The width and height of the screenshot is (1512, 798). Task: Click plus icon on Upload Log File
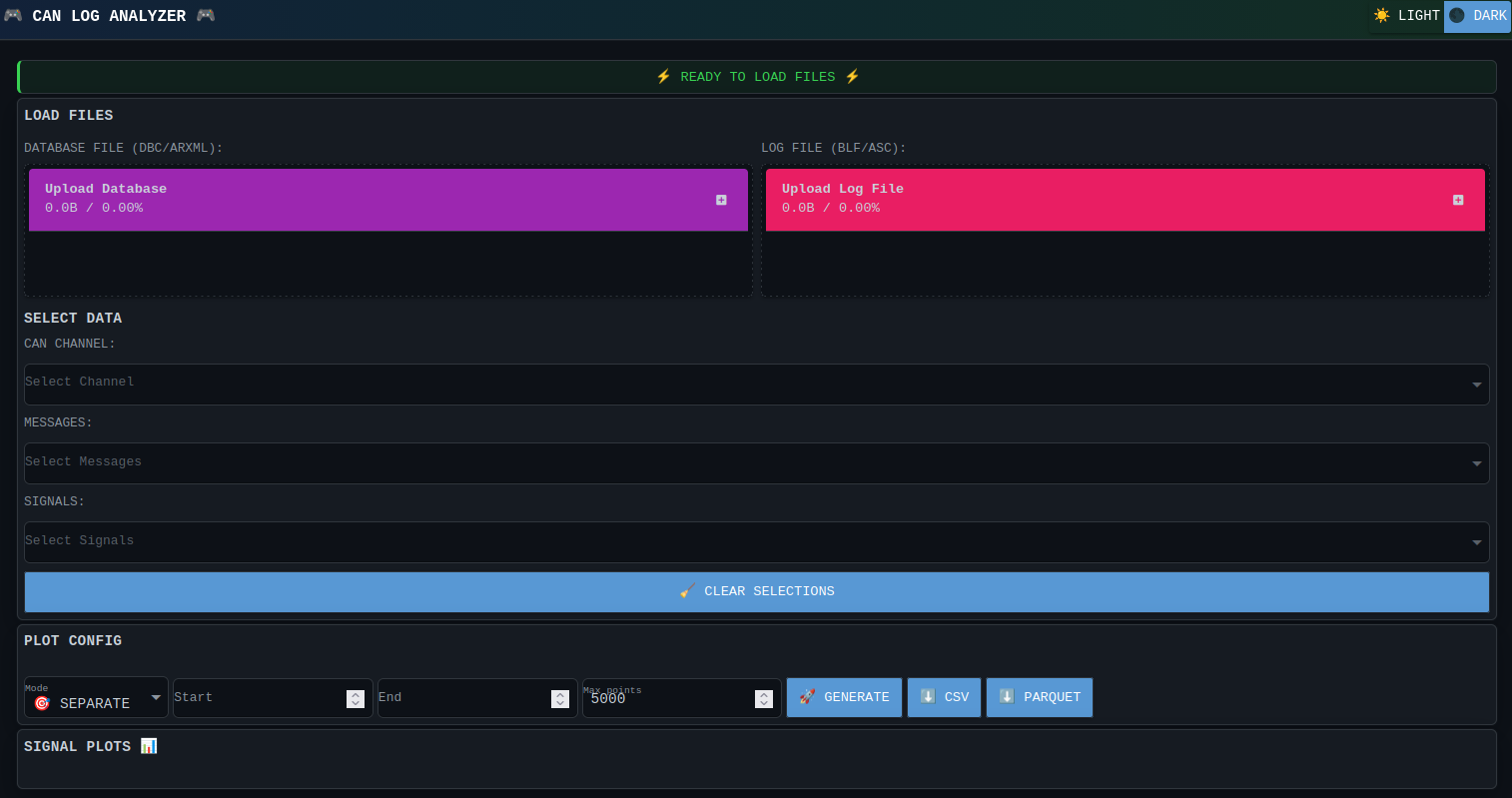click(1458, 200)
